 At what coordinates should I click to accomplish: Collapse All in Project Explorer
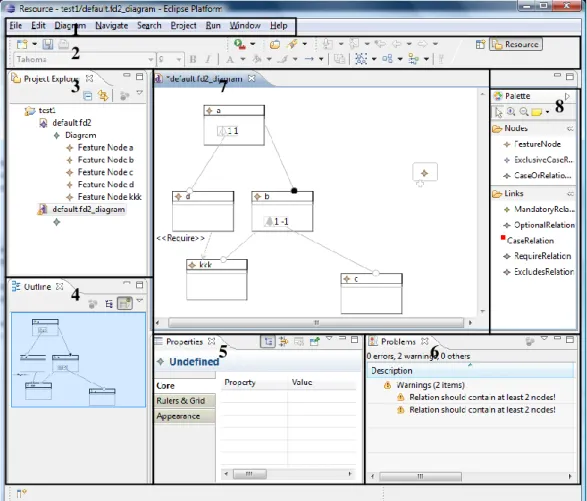[88, 96]
